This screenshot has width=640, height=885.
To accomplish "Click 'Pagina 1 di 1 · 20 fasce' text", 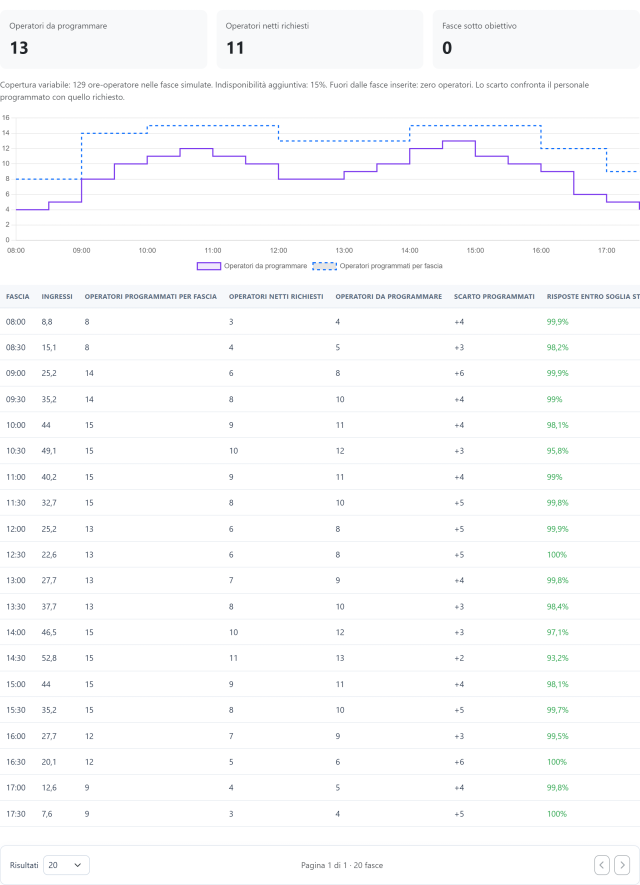I will point(342,865).
